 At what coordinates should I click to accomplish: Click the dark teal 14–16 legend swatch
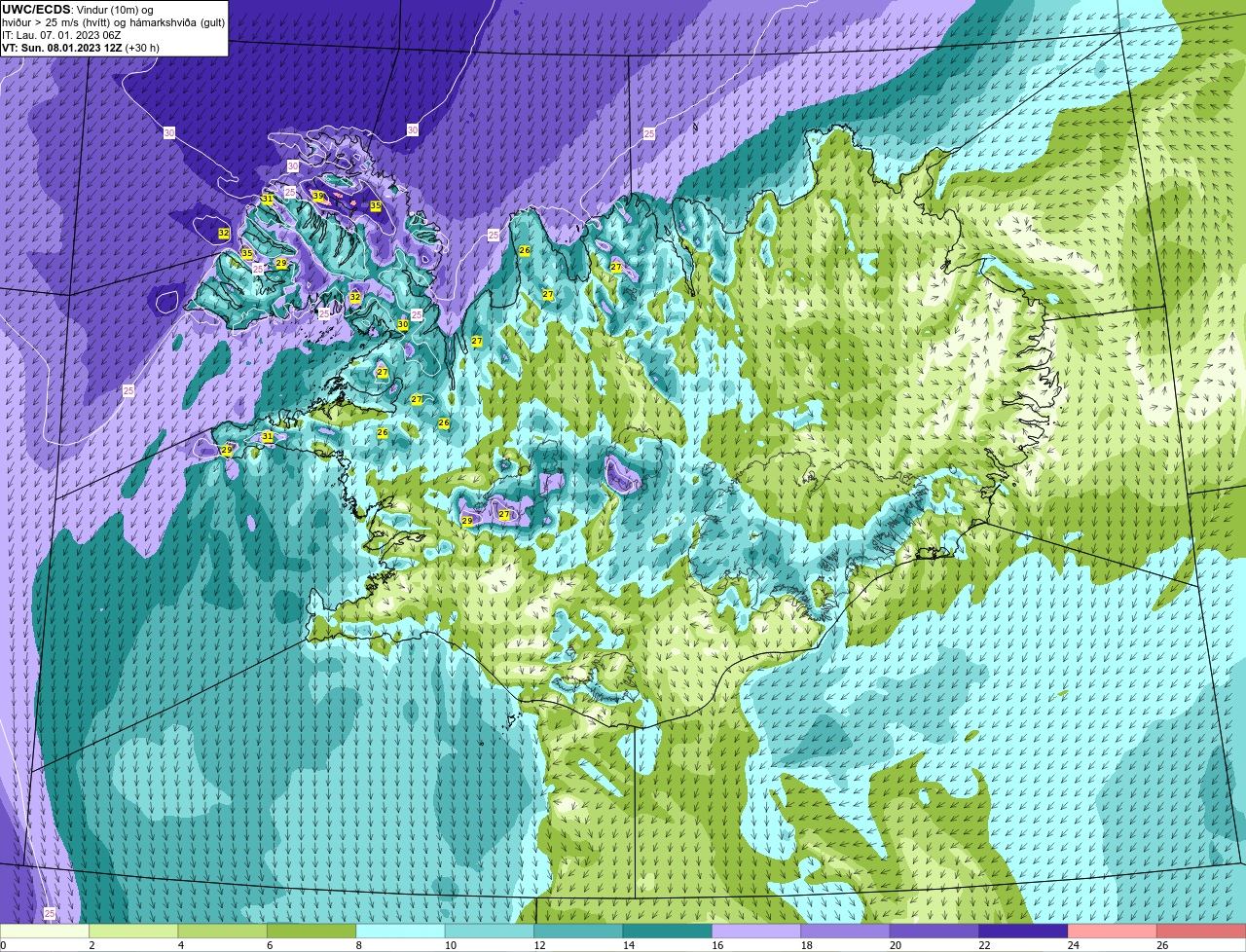pyautogui.click(x=668, y=931)
